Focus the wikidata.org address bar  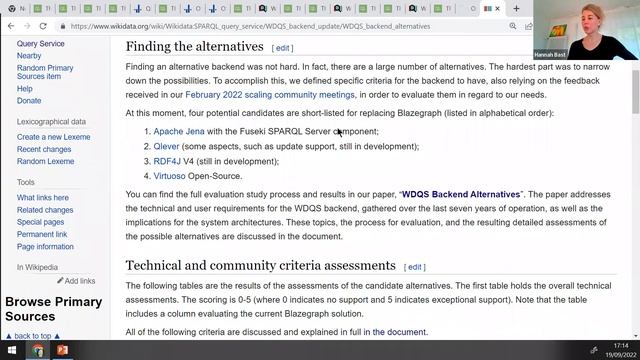tap(250, 26)
